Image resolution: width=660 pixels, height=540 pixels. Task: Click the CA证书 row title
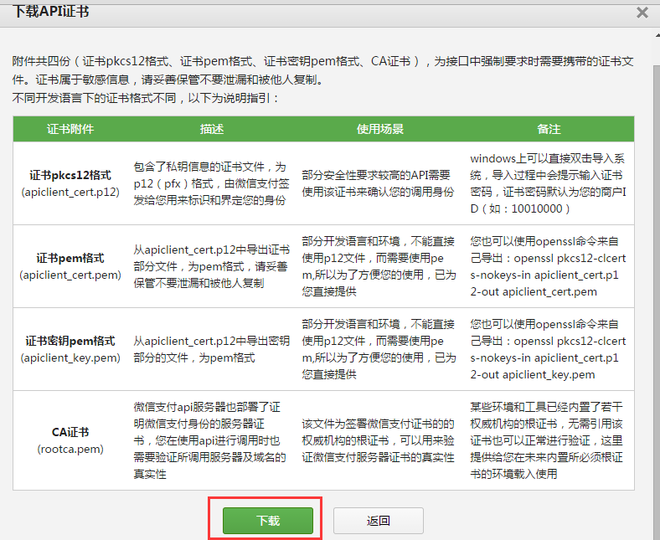point(70,432)
